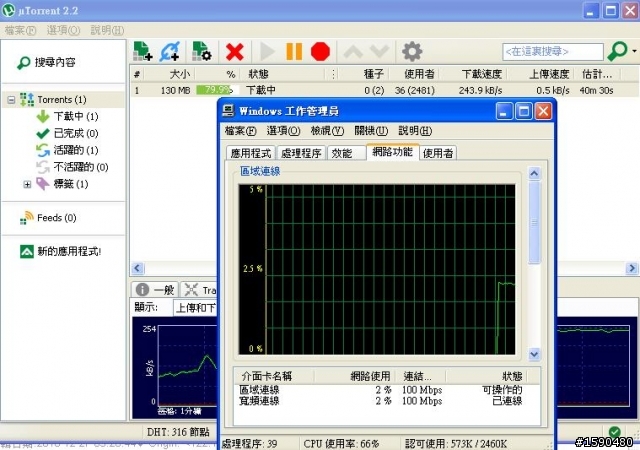Screen dimensions: 640x450
Task: Sort torrent list by 大小 column
Action: tap(170, 74)
